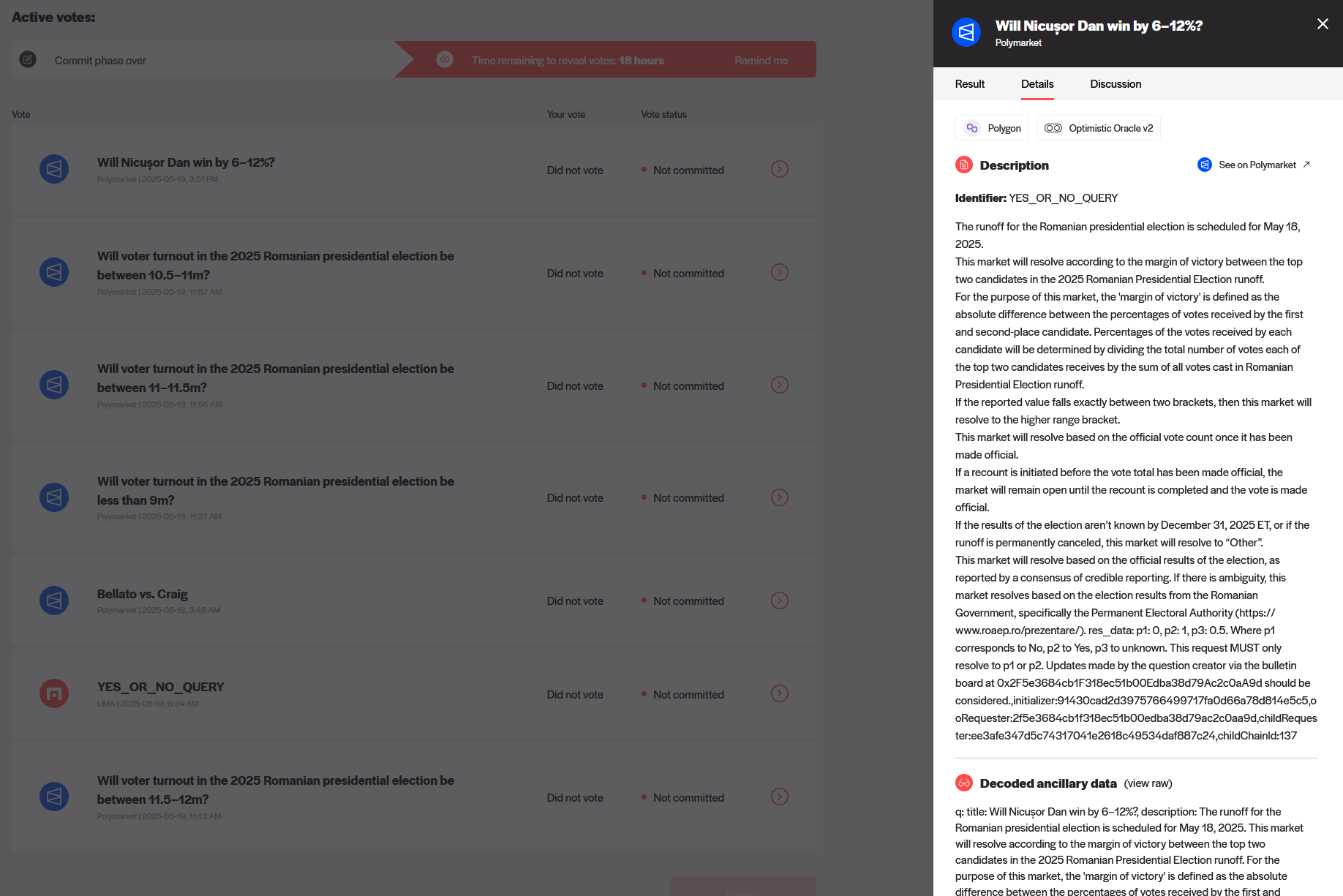This screenshot has width=1343, height=896.
Task: Click the red UMA icon for YES_OR_NO_QUERY
Action: 54,694
